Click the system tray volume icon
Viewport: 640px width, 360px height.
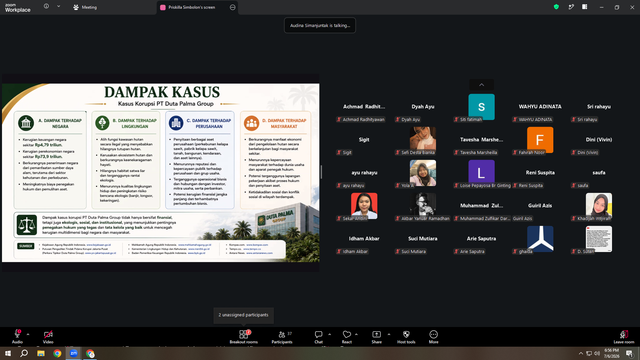point(597,353)
